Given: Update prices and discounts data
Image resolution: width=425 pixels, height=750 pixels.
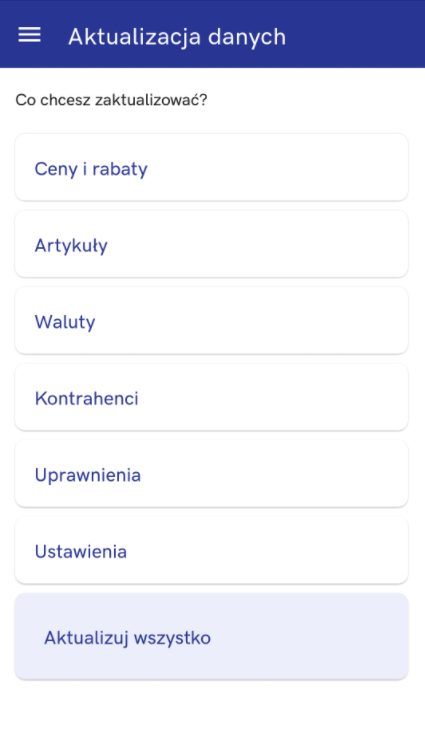Looking at the screenshot, I should [x=211, y=167].
